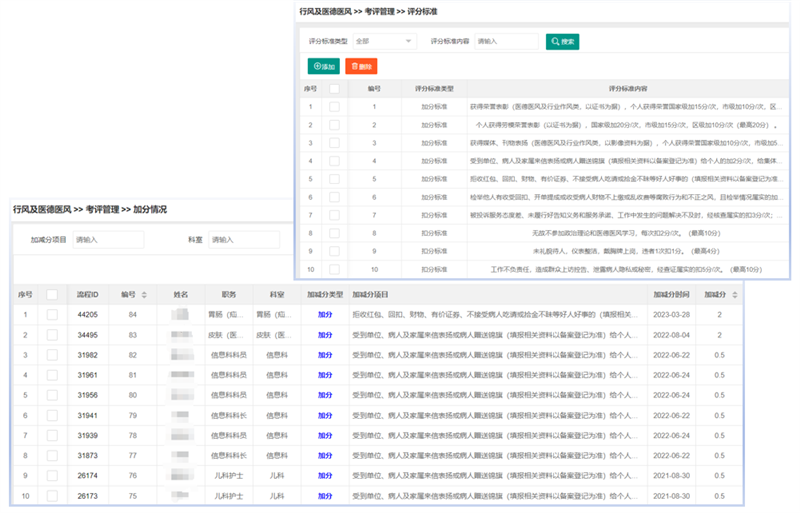The height and width of the screenshot is (513, 800).
Task: Toggle select-all checkbox in 加分情况 table header
Action: click(x=52, y=295)
